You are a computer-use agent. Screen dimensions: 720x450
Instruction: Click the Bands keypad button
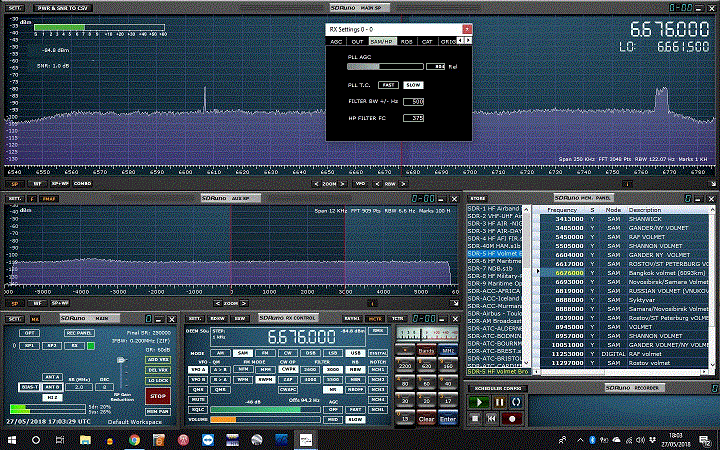pyautogui.click(x=426, y=351)
